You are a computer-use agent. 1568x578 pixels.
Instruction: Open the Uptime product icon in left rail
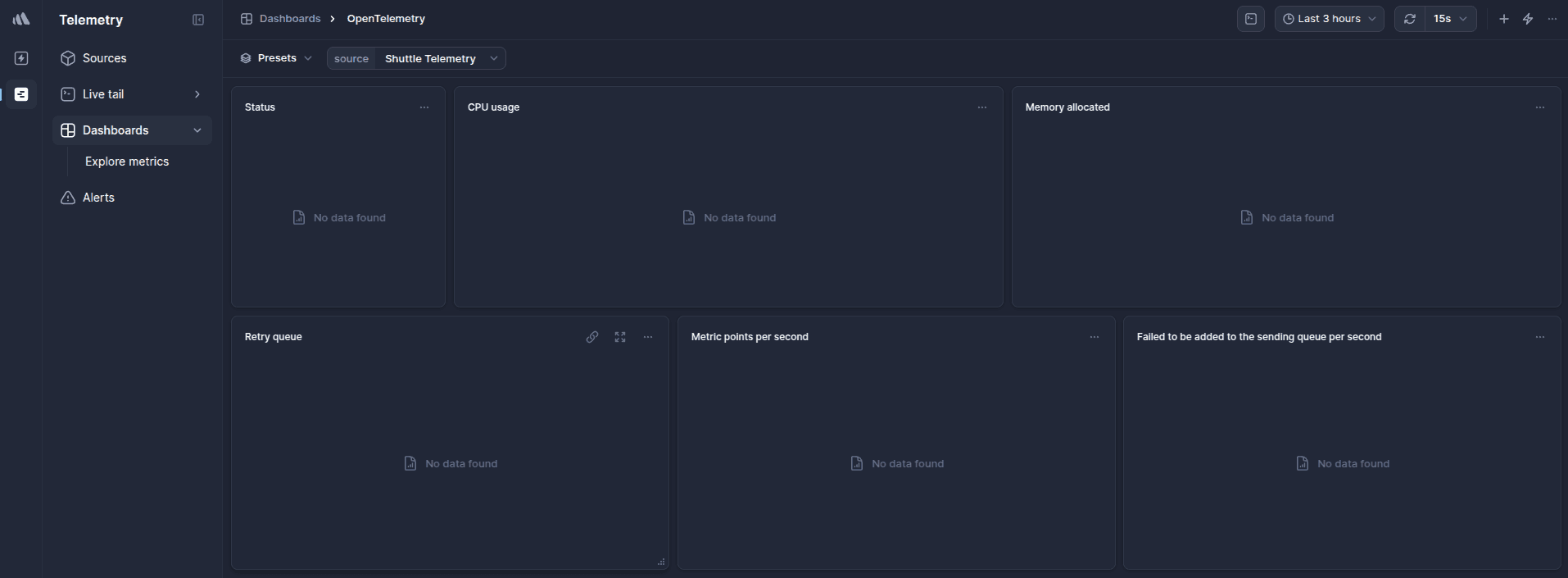tap(21, 58)
